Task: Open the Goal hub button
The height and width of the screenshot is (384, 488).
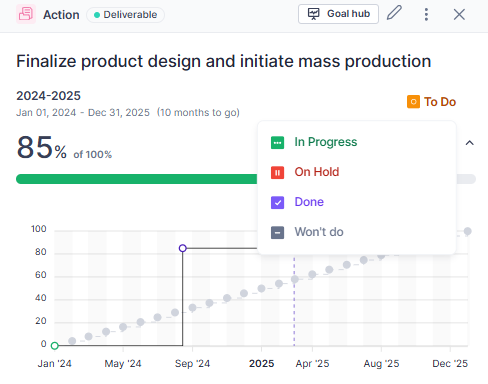Action: point(338,14)
